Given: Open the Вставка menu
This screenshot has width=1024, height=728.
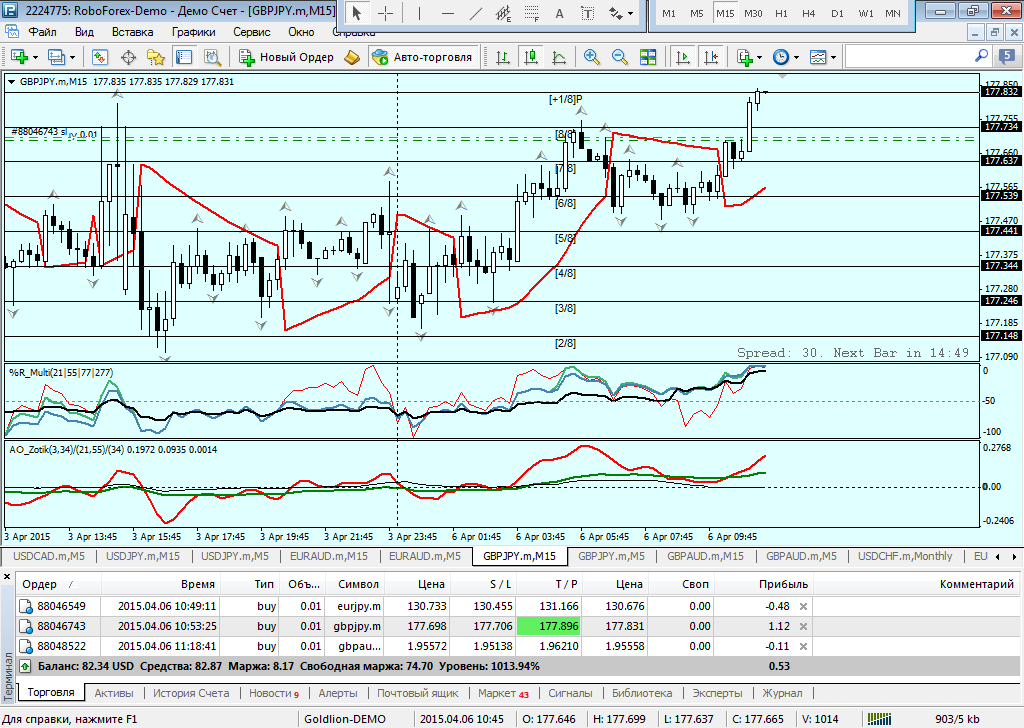Looking at the screenshot, I should pyautogui.click(x=133, y=32).
